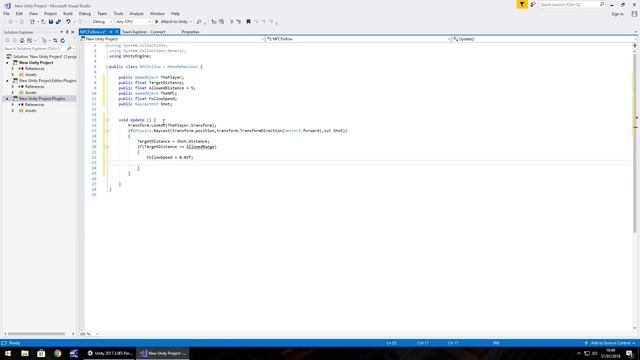Toggle the Solution Explorer auto-hide pin

[x=67, y=32]
